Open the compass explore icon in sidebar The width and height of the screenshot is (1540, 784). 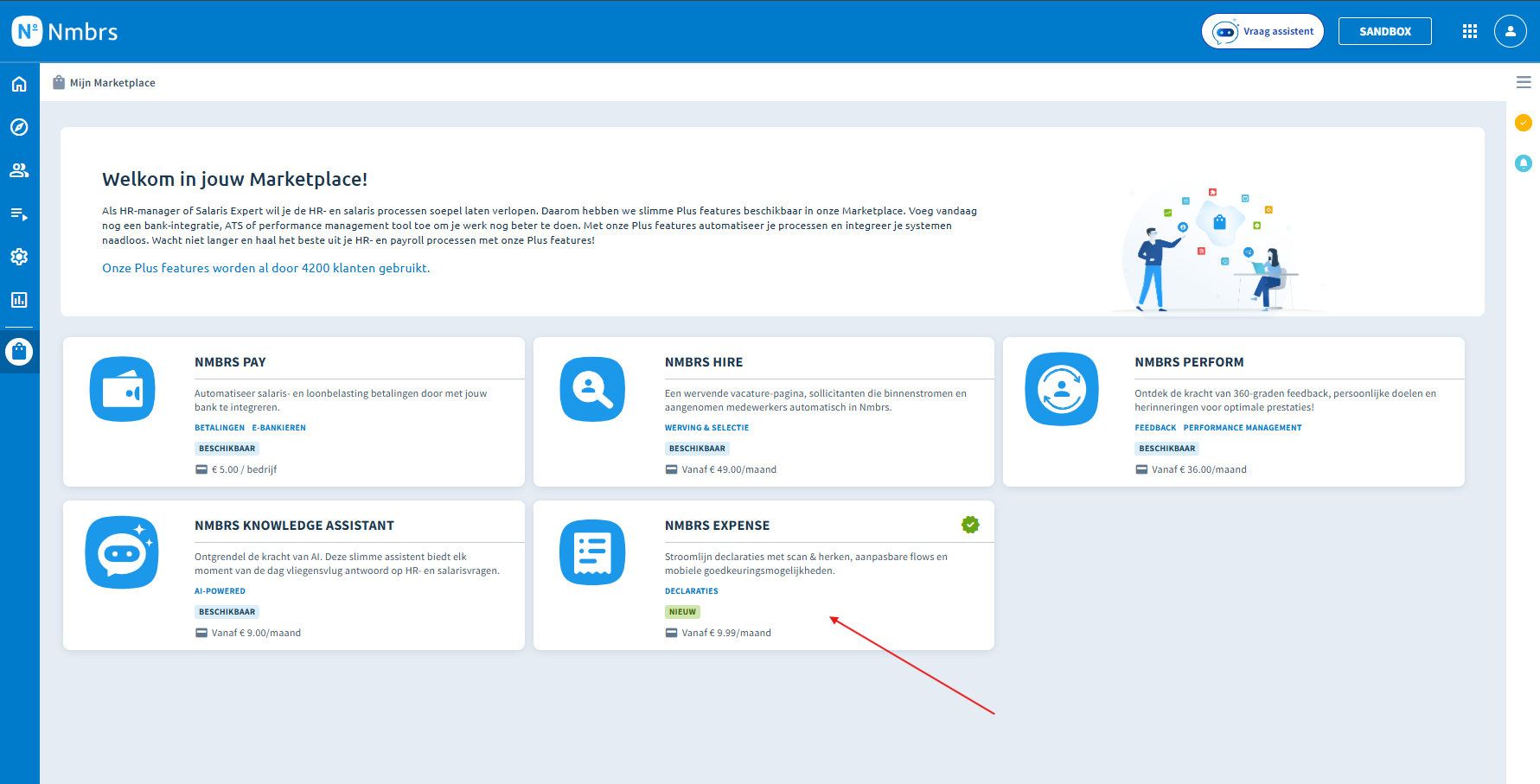coord(19,127)
